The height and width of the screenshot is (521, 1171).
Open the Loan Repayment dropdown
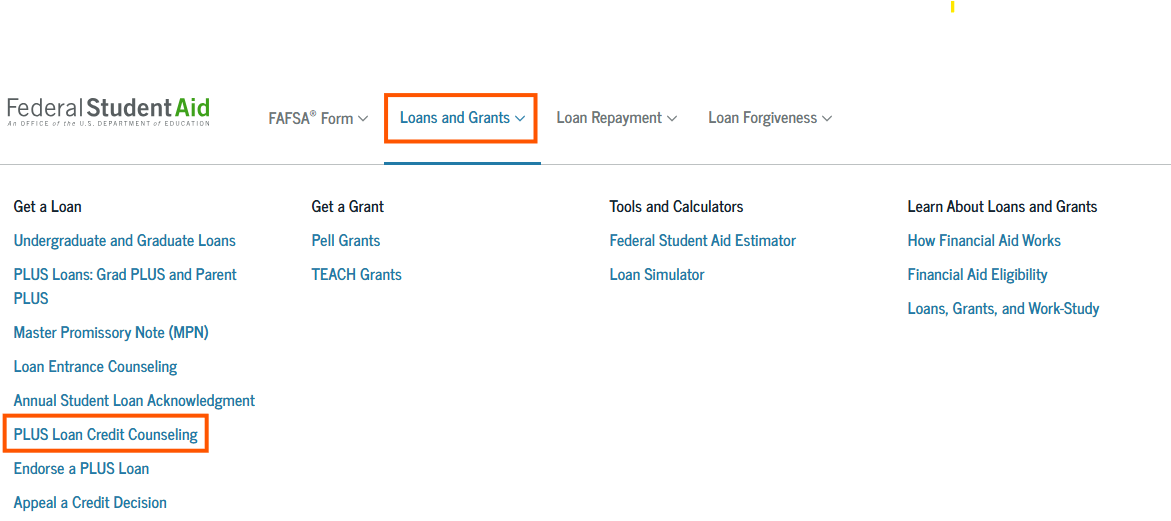click(x=616, y=118)
